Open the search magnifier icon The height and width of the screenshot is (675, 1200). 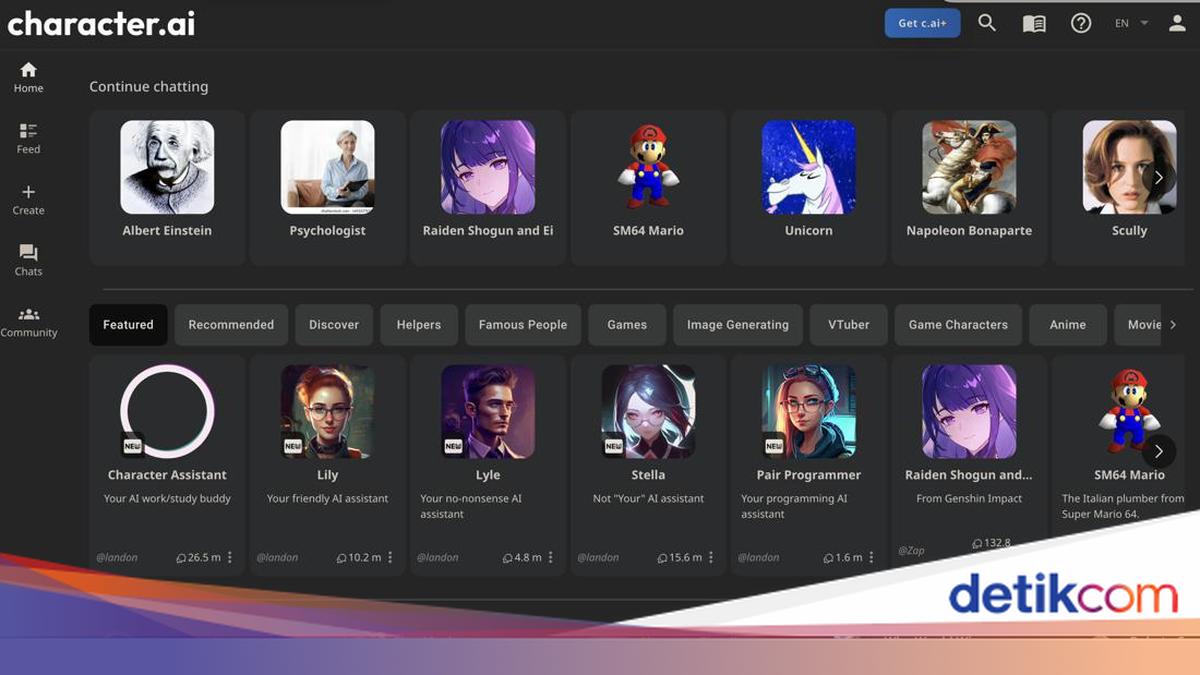pyautogui.click(x=987, y=22)
